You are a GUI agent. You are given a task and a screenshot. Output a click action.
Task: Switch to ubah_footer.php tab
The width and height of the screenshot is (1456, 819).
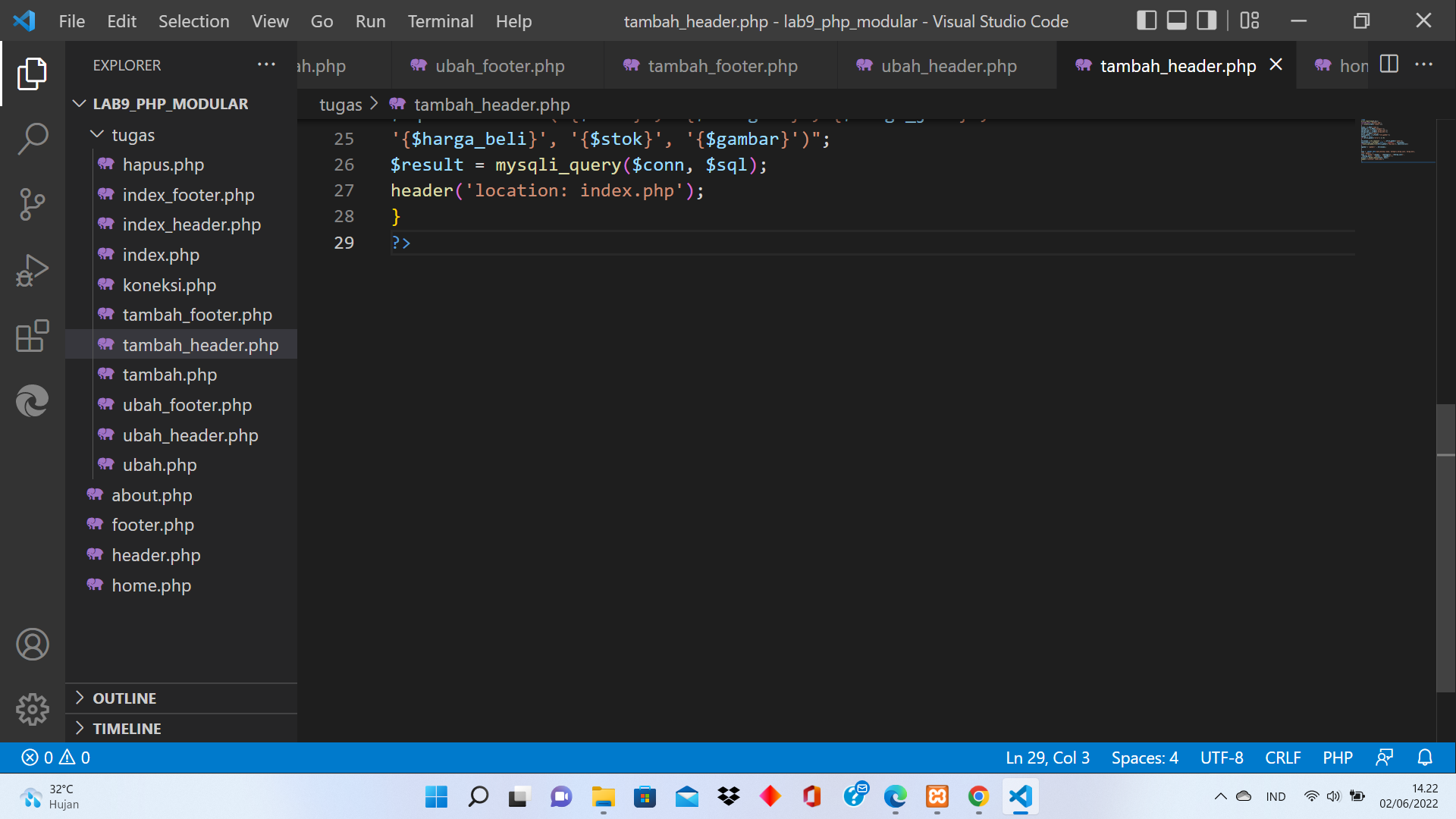pyautogui.click(x=498, y=66)
